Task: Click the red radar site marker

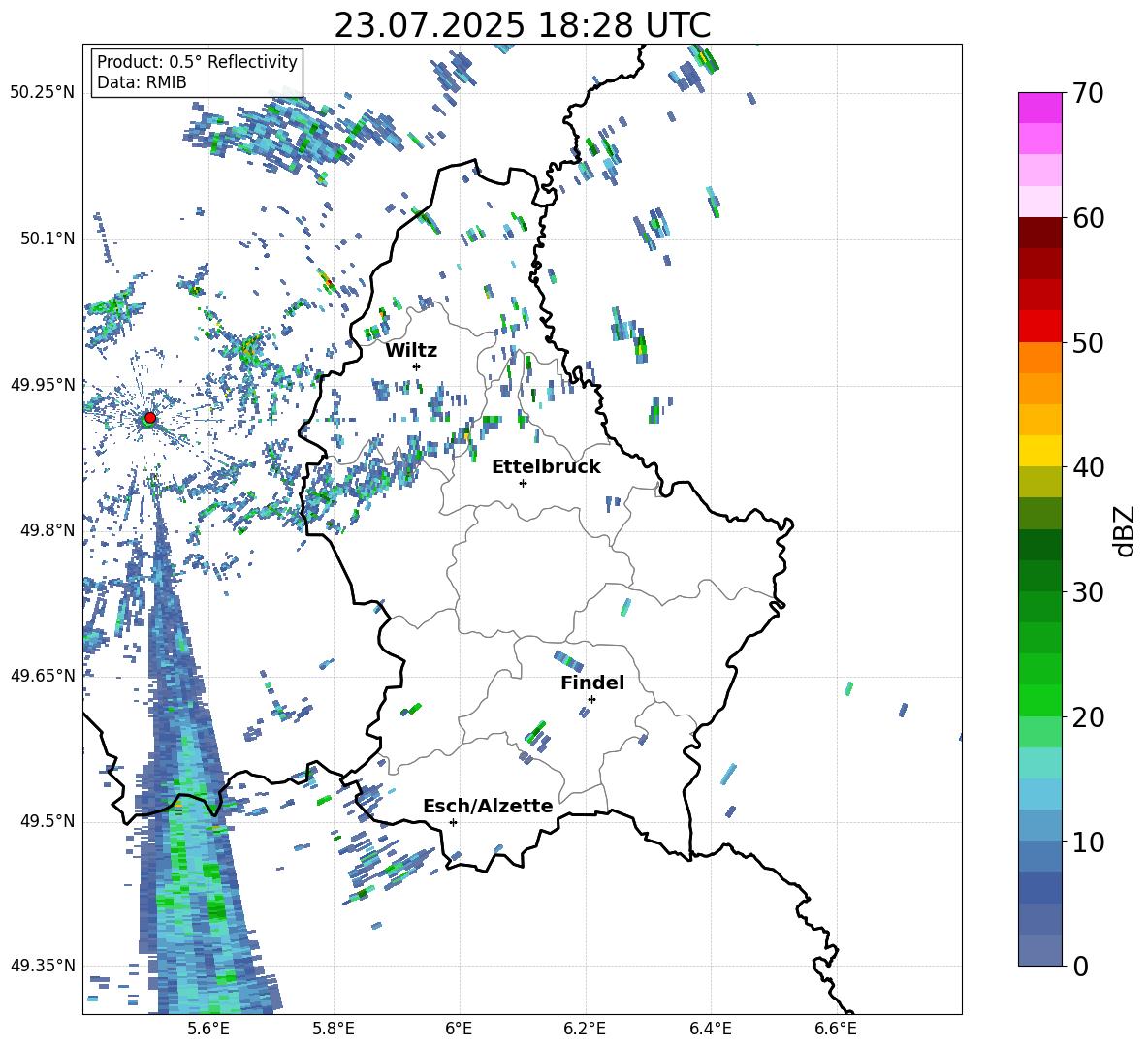Action: tap(150, 417)
